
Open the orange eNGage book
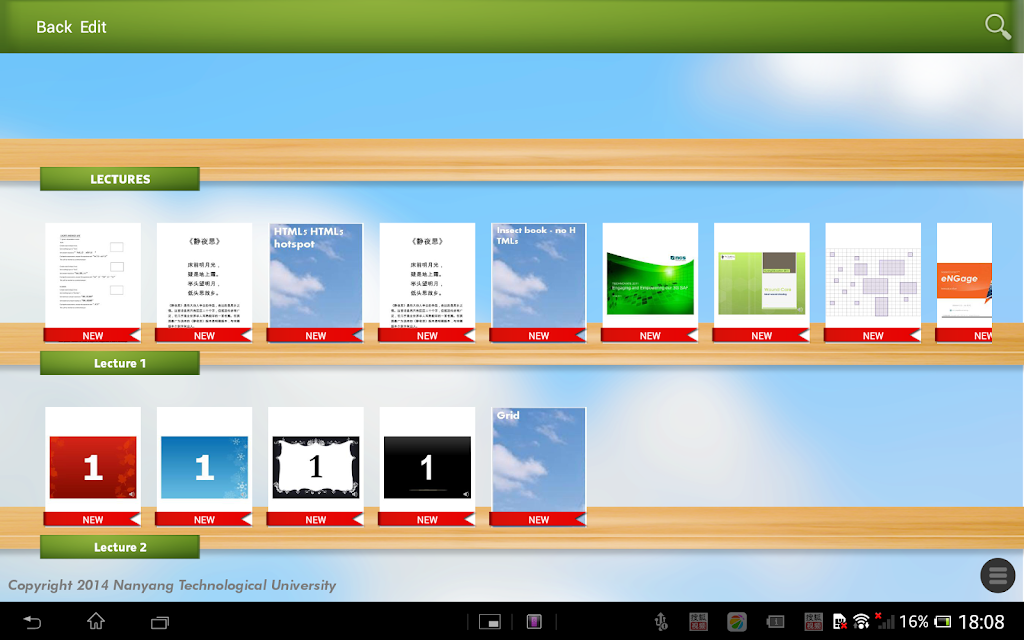(965, 282)
